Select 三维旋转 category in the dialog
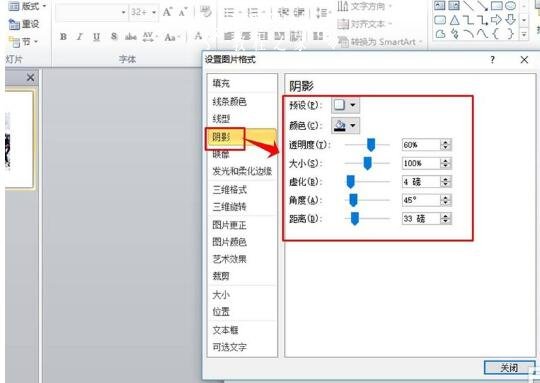The height and width of the screenshot is (383, 540). point(242,207)
